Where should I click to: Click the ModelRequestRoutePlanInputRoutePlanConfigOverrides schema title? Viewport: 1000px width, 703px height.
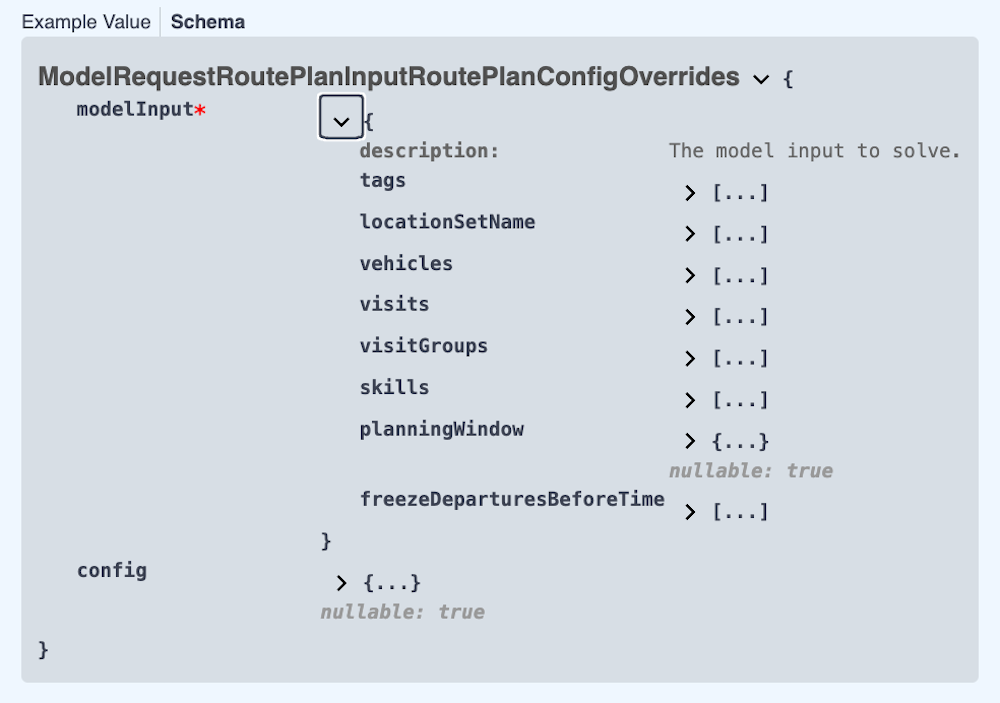click(x=388, y=77)
